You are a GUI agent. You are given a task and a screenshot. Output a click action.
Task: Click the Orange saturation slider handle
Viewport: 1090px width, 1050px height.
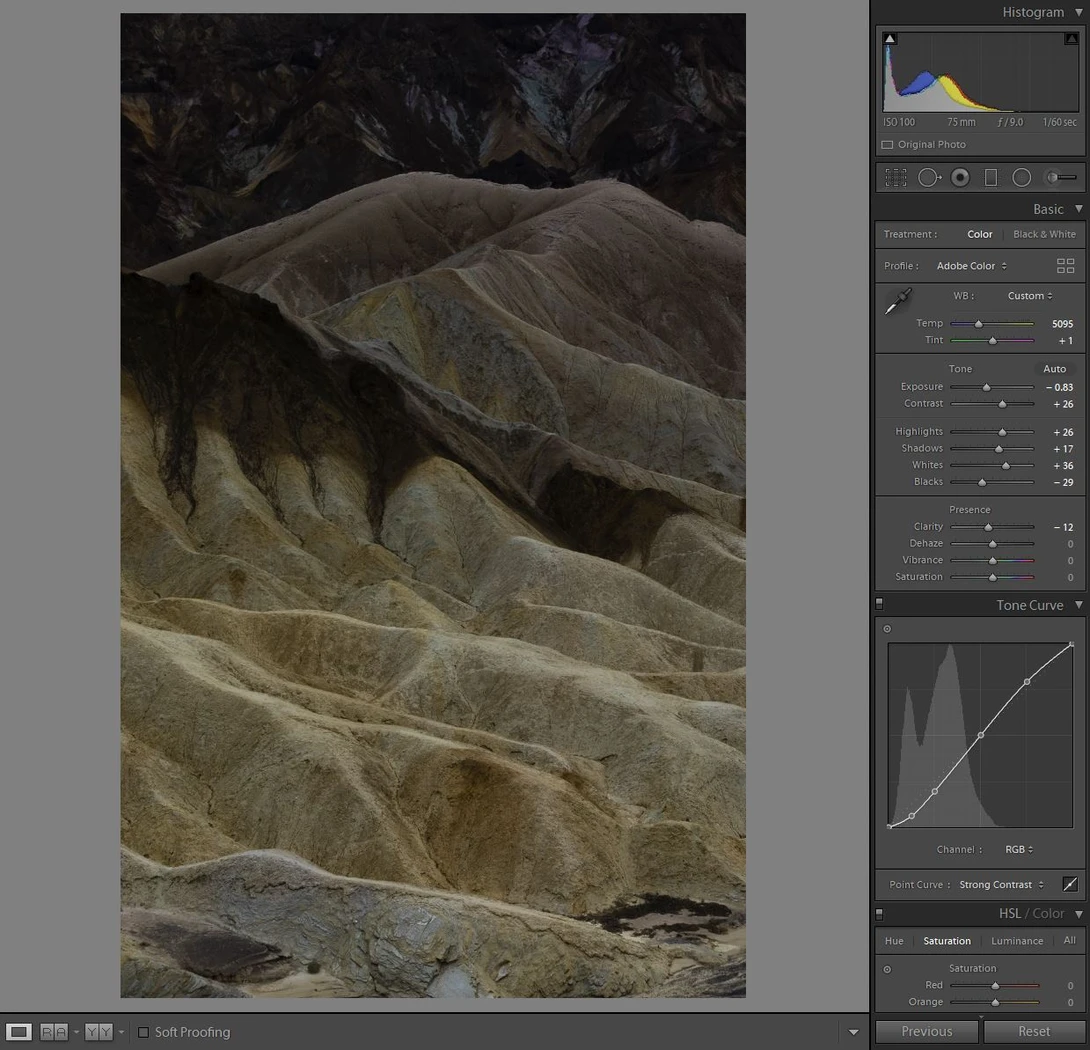tap(995, 1003)
